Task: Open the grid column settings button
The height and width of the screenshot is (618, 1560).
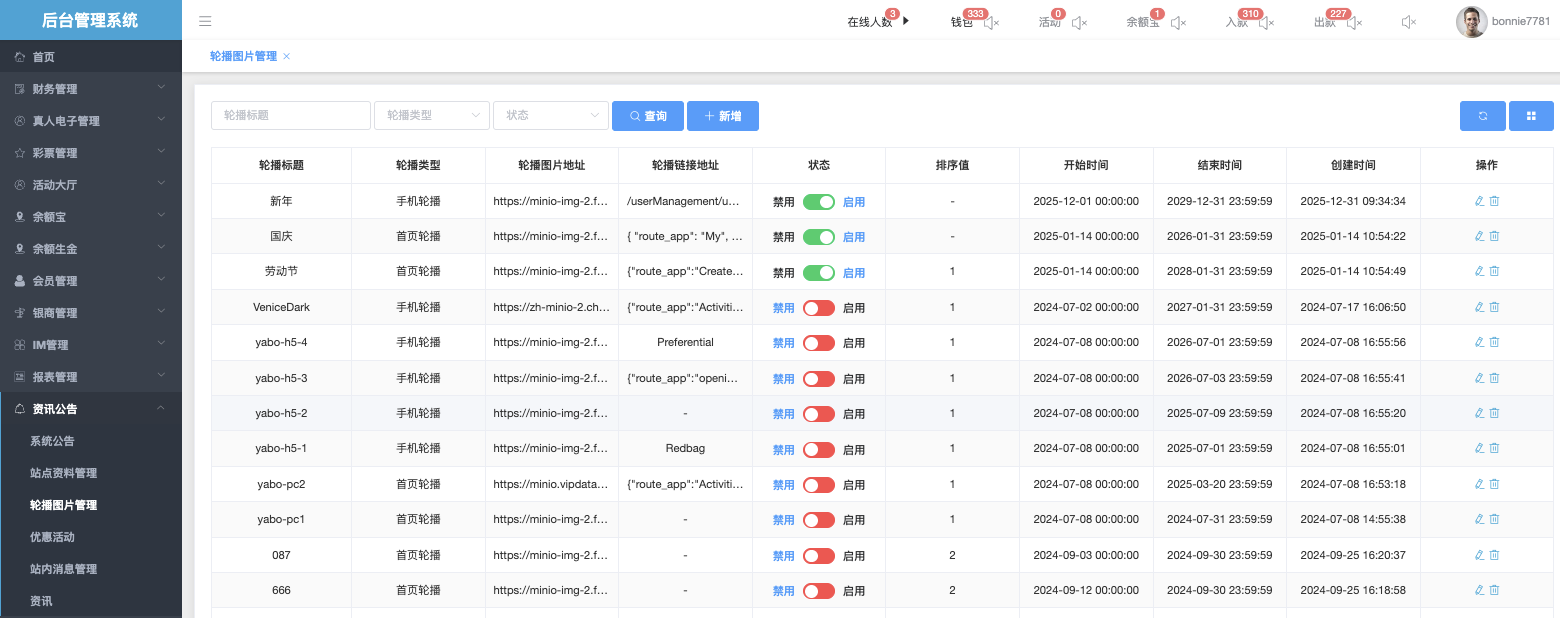Action: [x=1531, y=116]
